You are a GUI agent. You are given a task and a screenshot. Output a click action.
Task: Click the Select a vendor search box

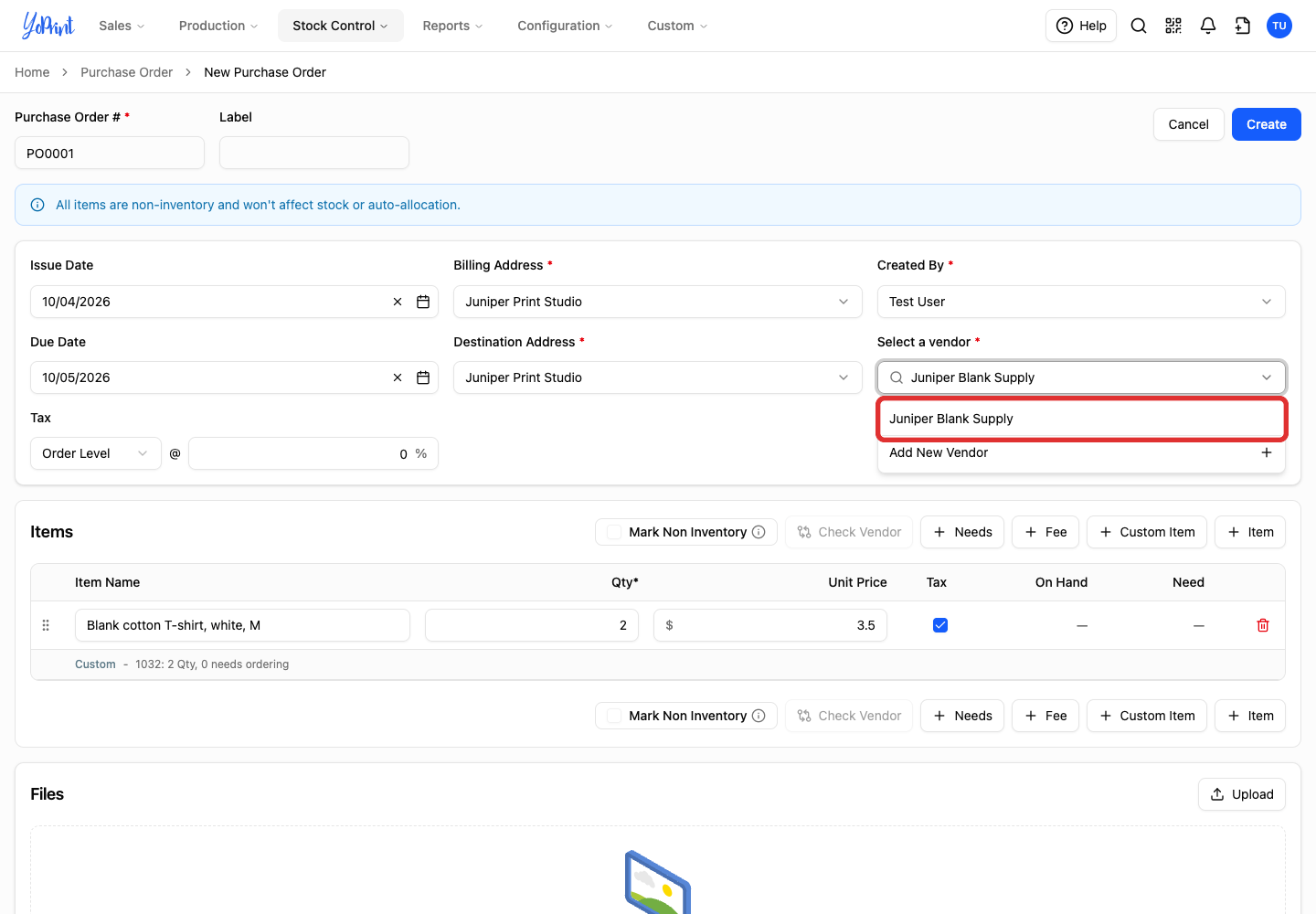click(x=1081, y=377)
